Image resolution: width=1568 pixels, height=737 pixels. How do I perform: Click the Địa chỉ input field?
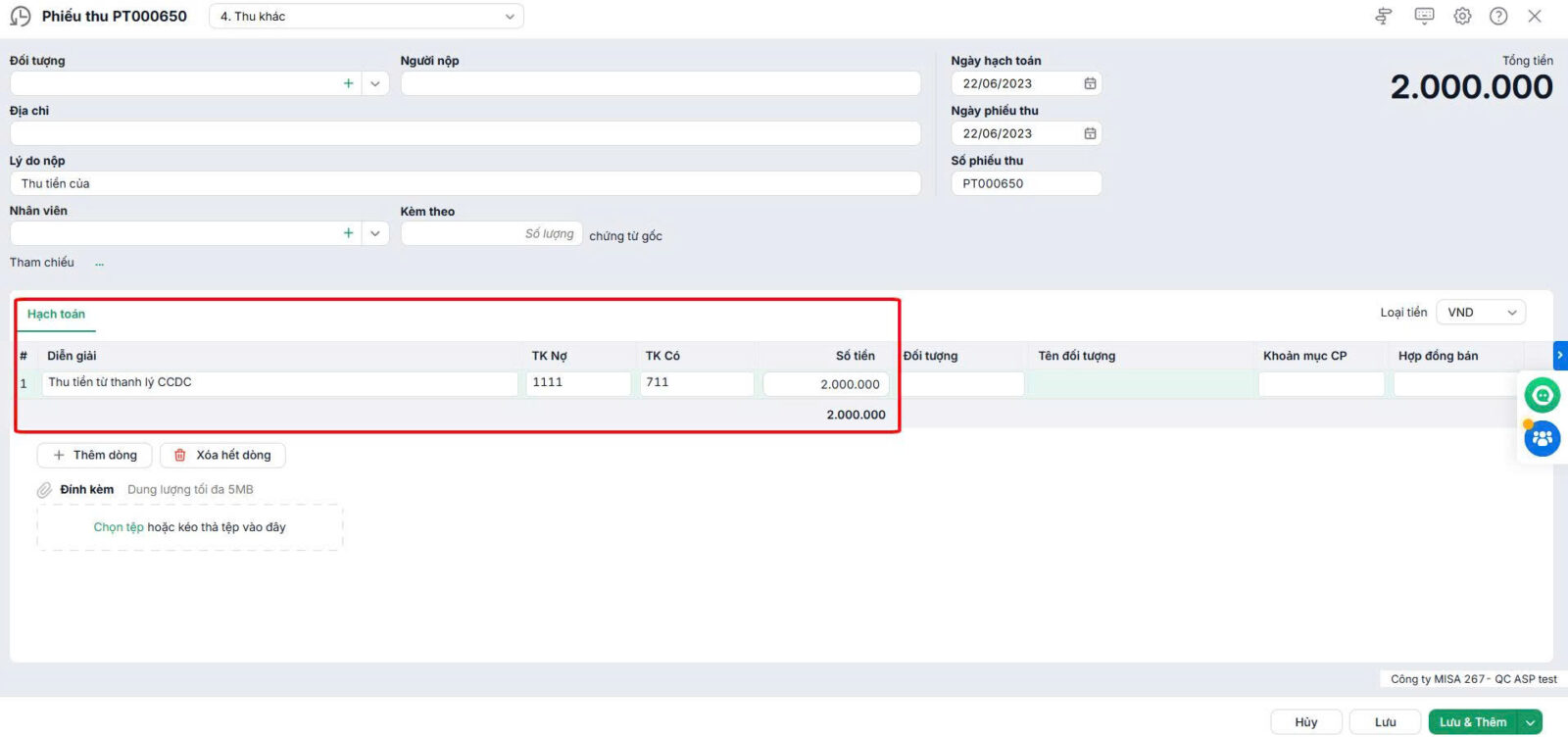point(465,133)
